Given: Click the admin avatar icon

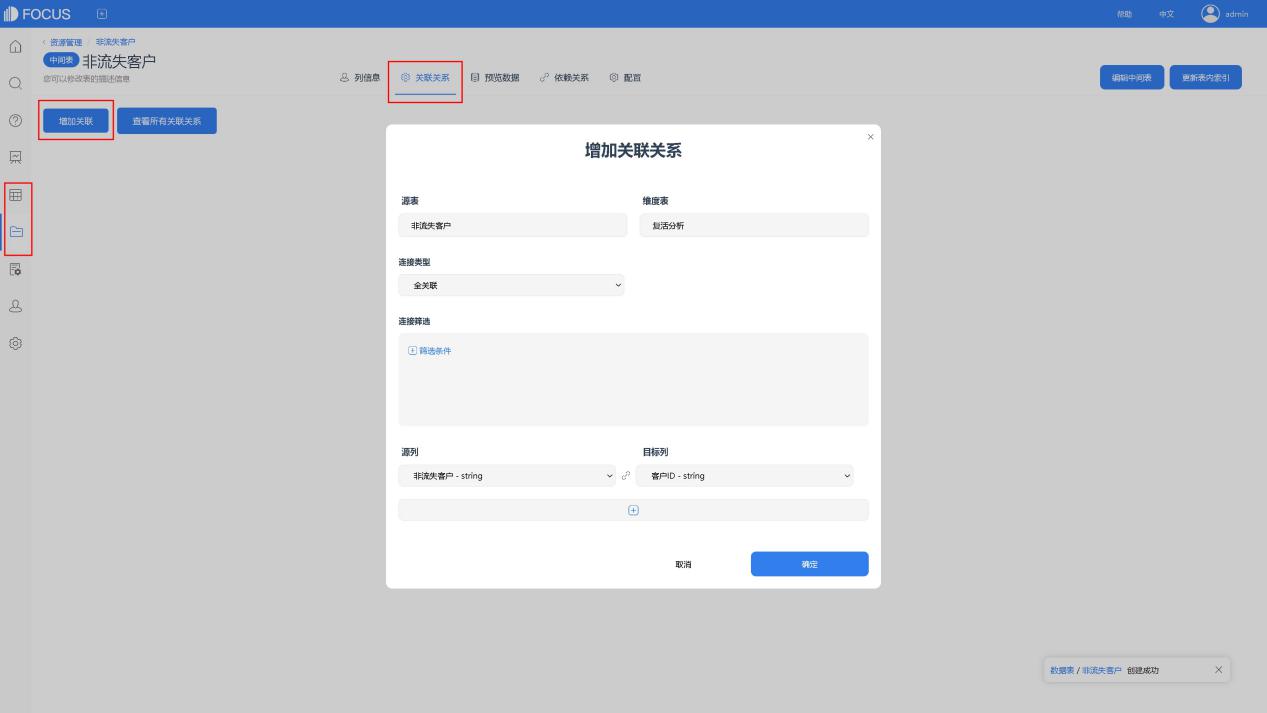Looking at the screenshot, I should pyautogui.click(x=1210, y=14).
